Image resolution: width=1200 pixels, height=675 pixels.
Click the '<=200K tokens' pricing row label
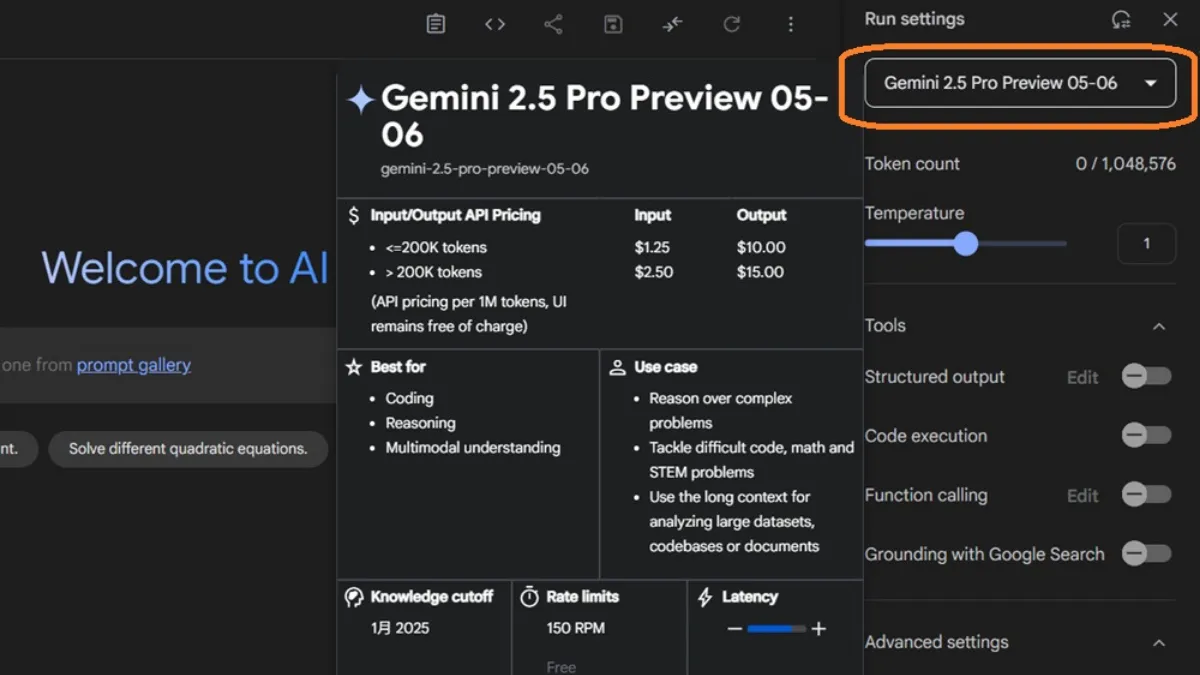[x=436, y=247]
